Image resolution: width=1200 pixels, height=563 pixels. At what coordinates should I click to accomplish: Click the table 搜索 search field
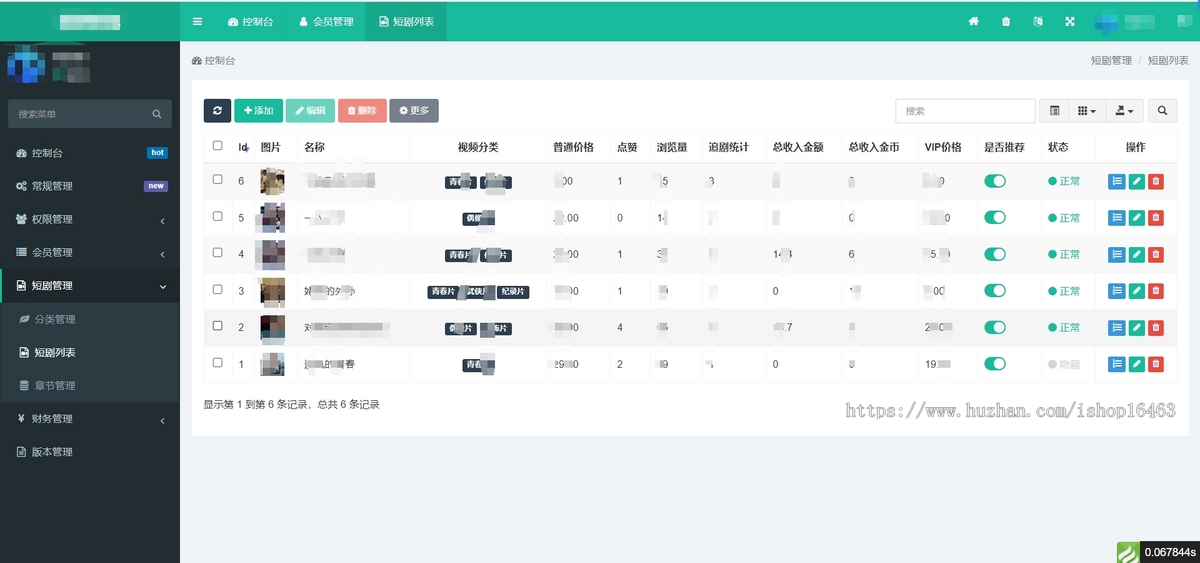[965, 110]
